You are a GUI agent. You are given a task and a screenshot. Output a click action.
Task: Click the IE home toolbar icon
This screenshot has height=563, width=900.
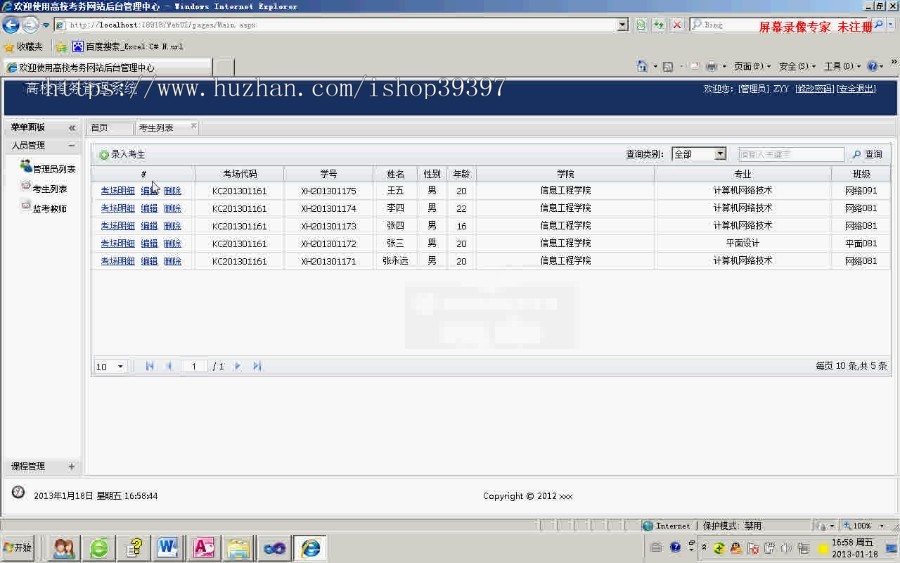click(642, 67)
